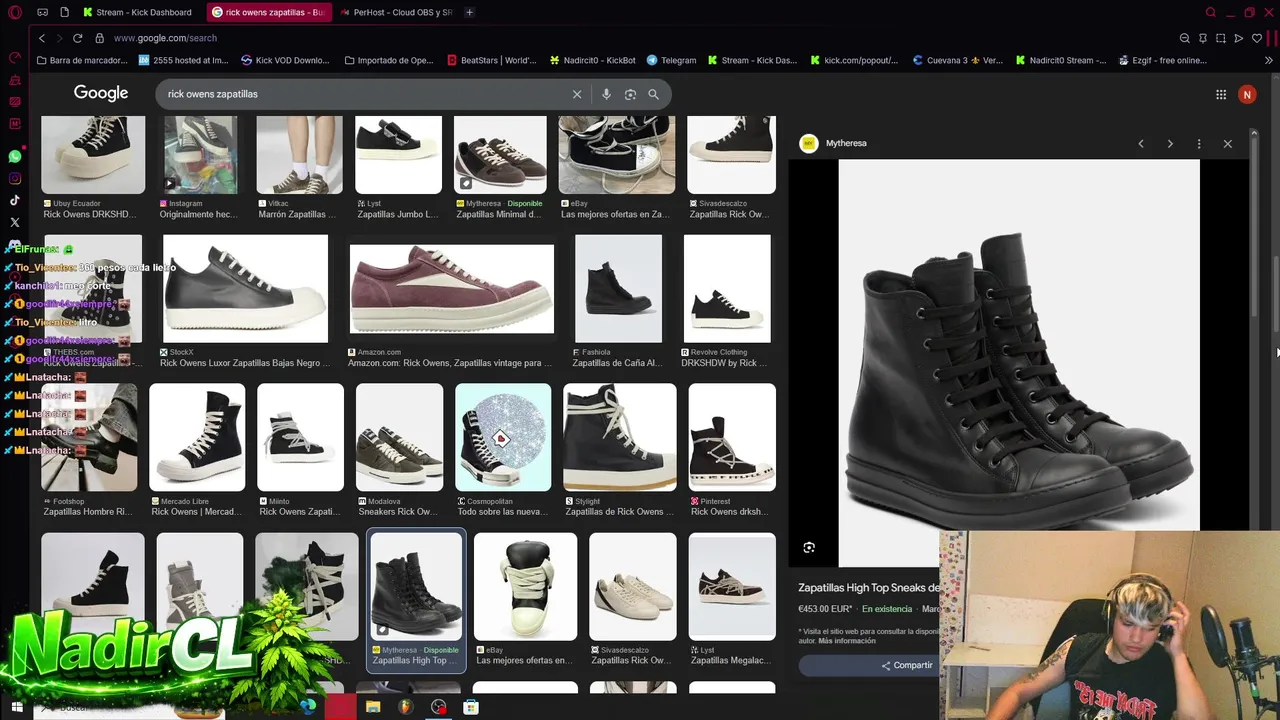Reload the current page
Screen dimensions: 1280x720
[77, 38]
